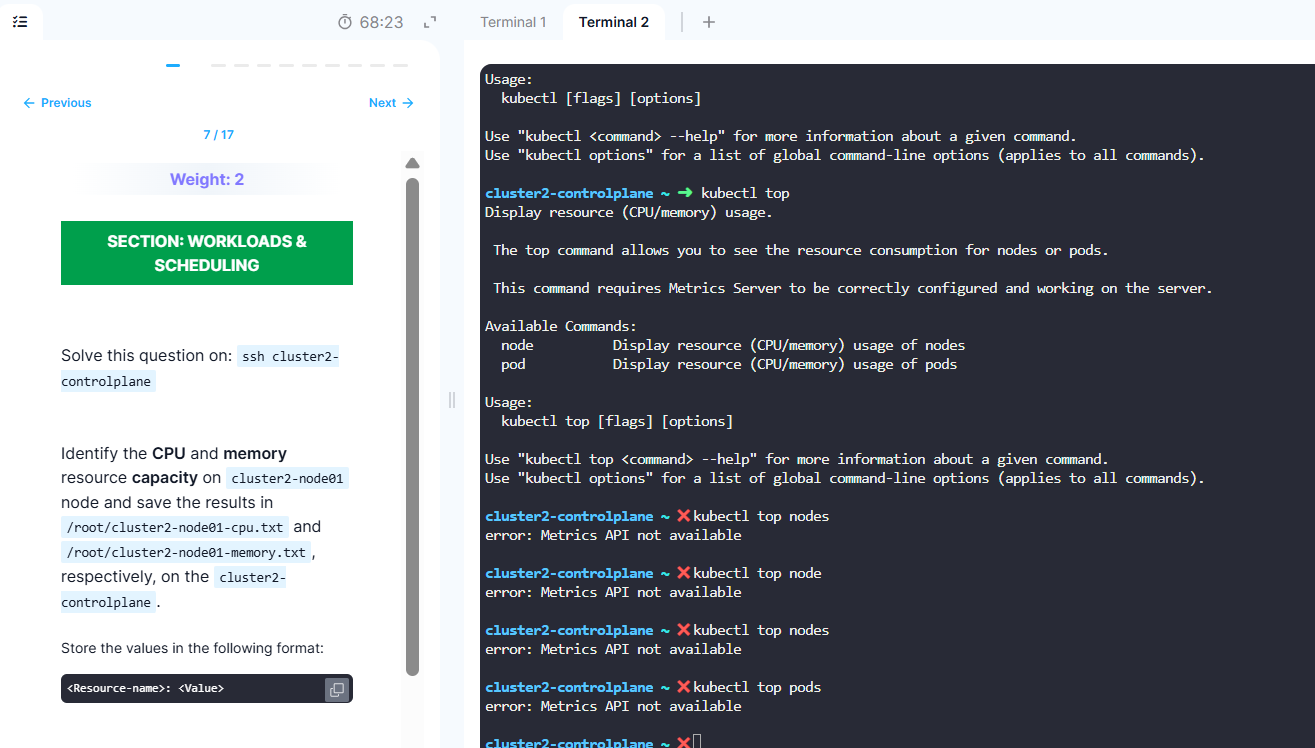Viewport: 1315px width, 748px height.
Task: Select the Terminal 2 tab
Action: click(613, 21)
